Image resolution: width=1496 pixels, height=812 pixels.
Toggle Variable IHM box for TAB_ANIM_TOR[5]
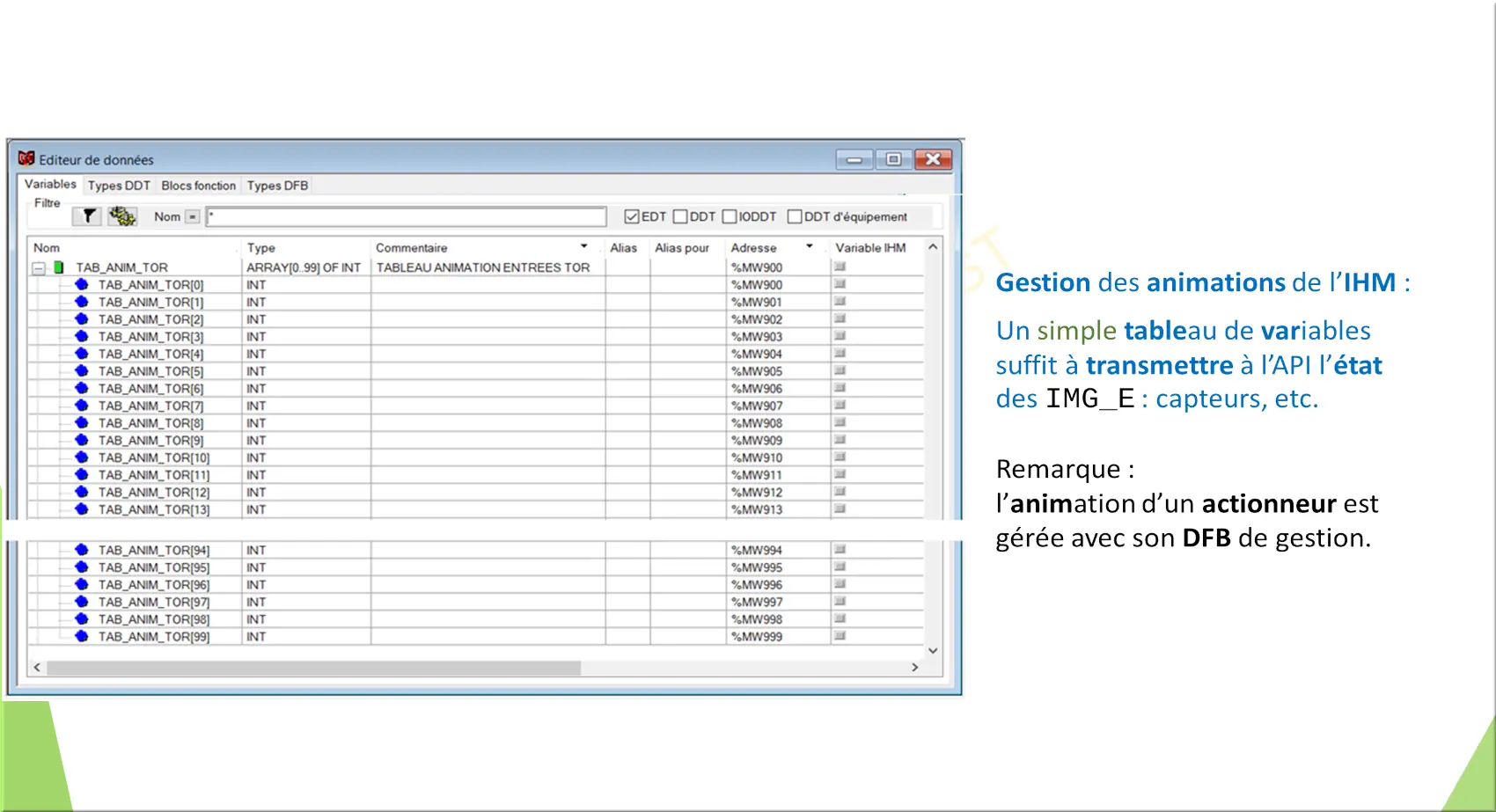(840, 370)
